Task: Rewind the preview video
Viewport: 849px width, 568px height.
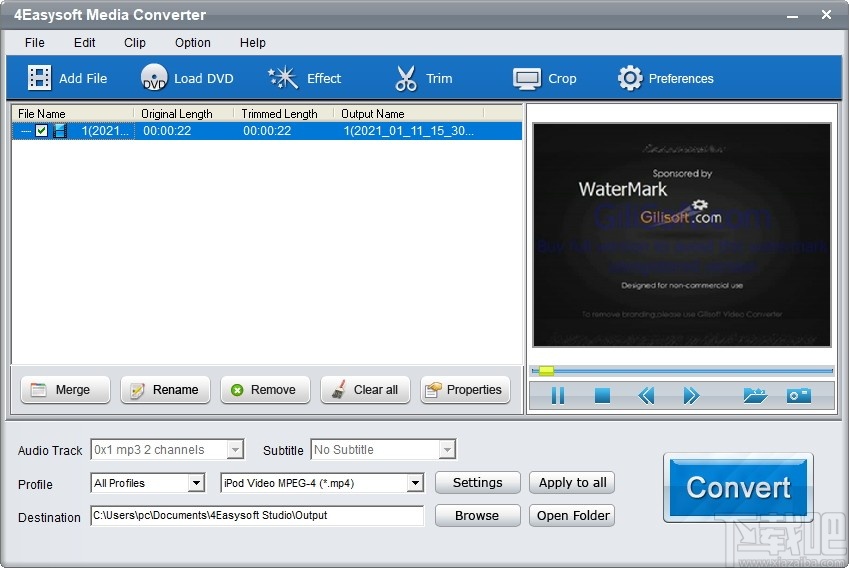Action: pyautogui.click(x=646, y=395)
